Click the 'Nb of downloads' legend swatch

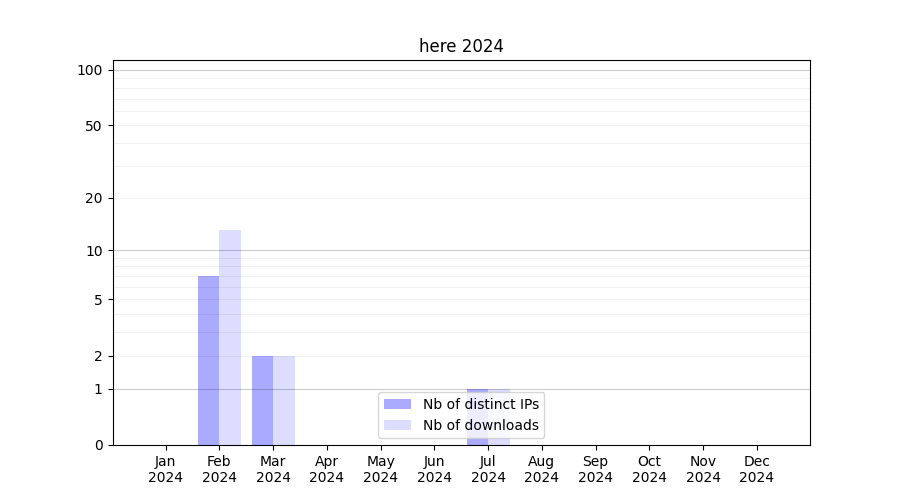click(x=397, y=425)
